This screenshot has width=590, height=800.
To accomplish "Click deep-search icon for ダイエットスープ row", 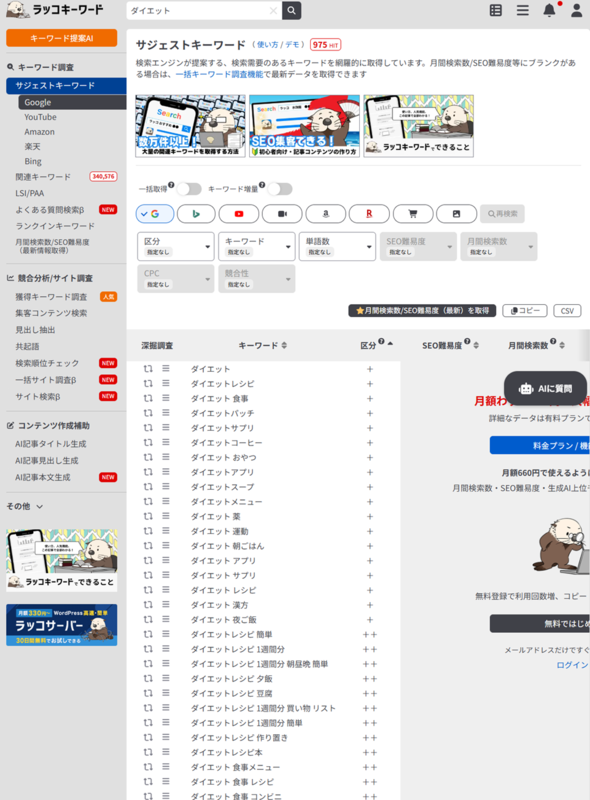I will [x=148, y=487].
